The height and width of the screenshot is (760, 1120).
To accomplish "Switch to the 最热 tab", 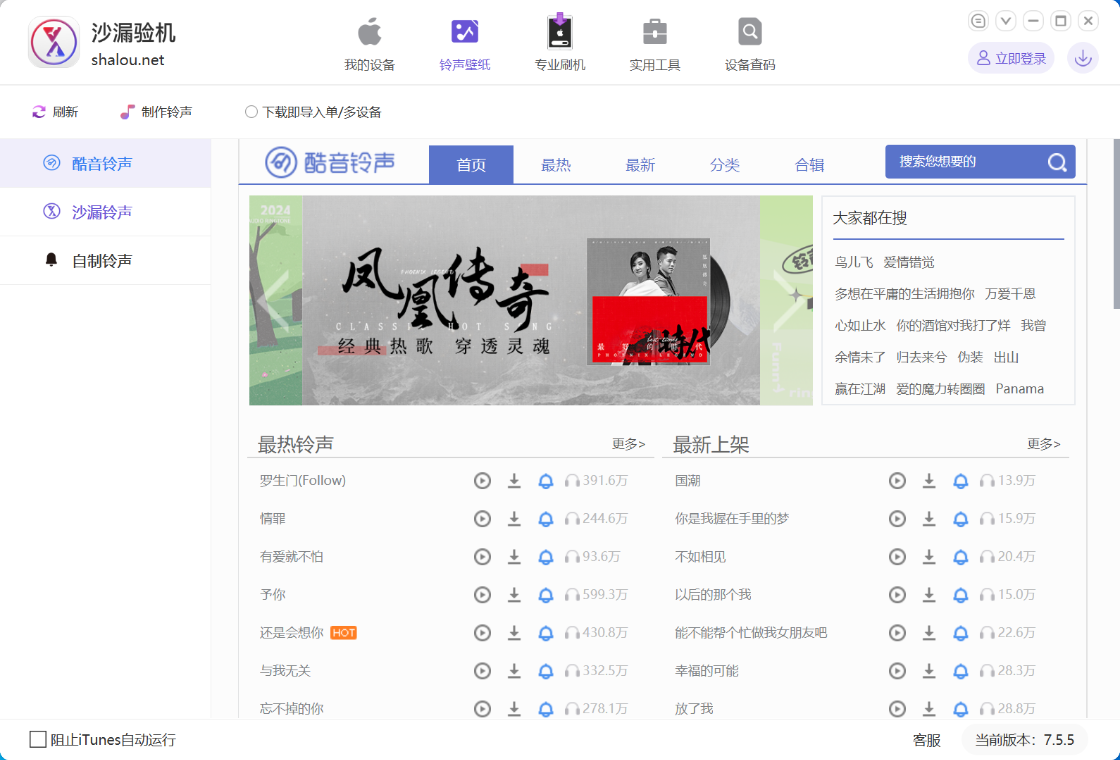I will coord(556,165).
